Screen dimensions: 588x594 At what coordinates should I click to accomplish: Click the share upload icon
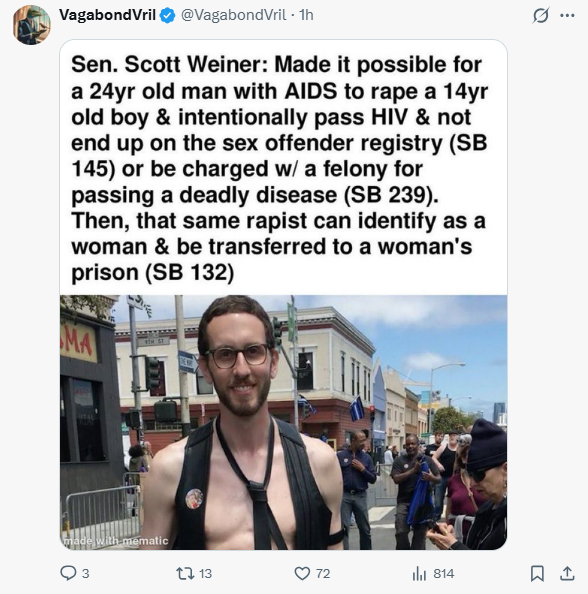click(x=567, y=573)
